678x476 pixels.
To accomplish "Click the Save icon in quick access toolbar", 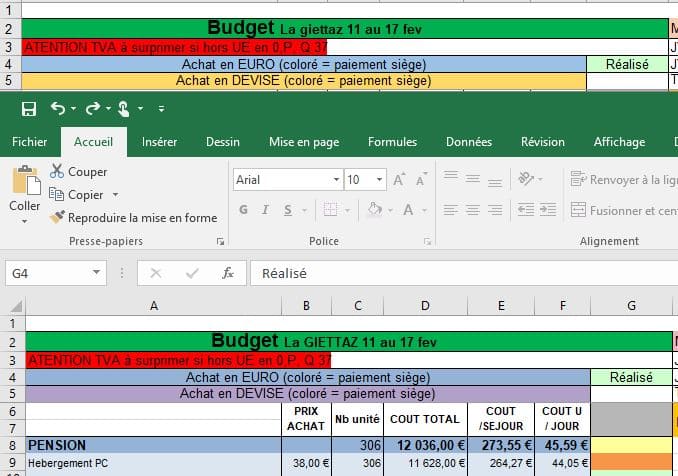I will 29,109.
